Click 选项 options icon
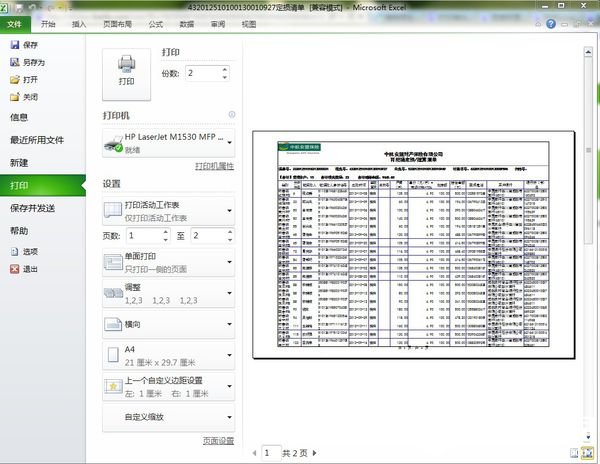The height and width of the screenshot is (464, 600). [x=15, y=251]
